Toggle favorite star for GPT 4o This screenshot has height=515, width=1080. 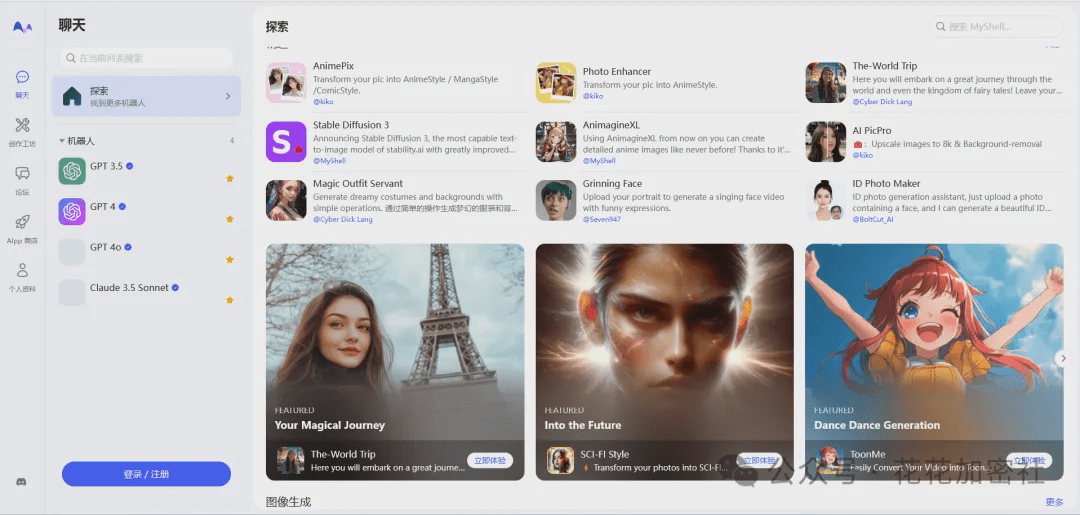point(230,260)
